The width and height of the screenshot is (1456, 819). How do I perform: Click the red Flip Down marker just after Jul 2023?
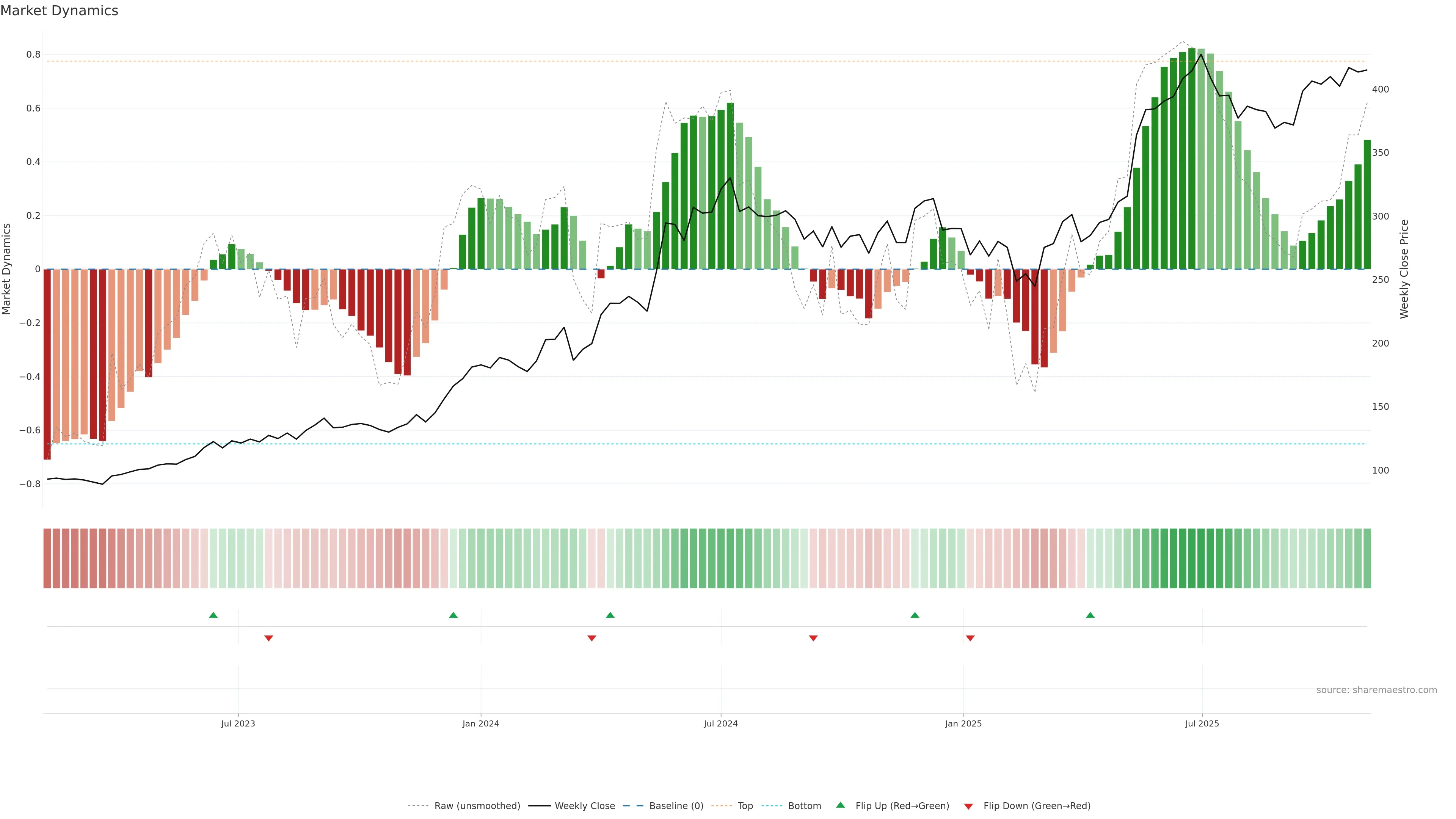point(268,638)
